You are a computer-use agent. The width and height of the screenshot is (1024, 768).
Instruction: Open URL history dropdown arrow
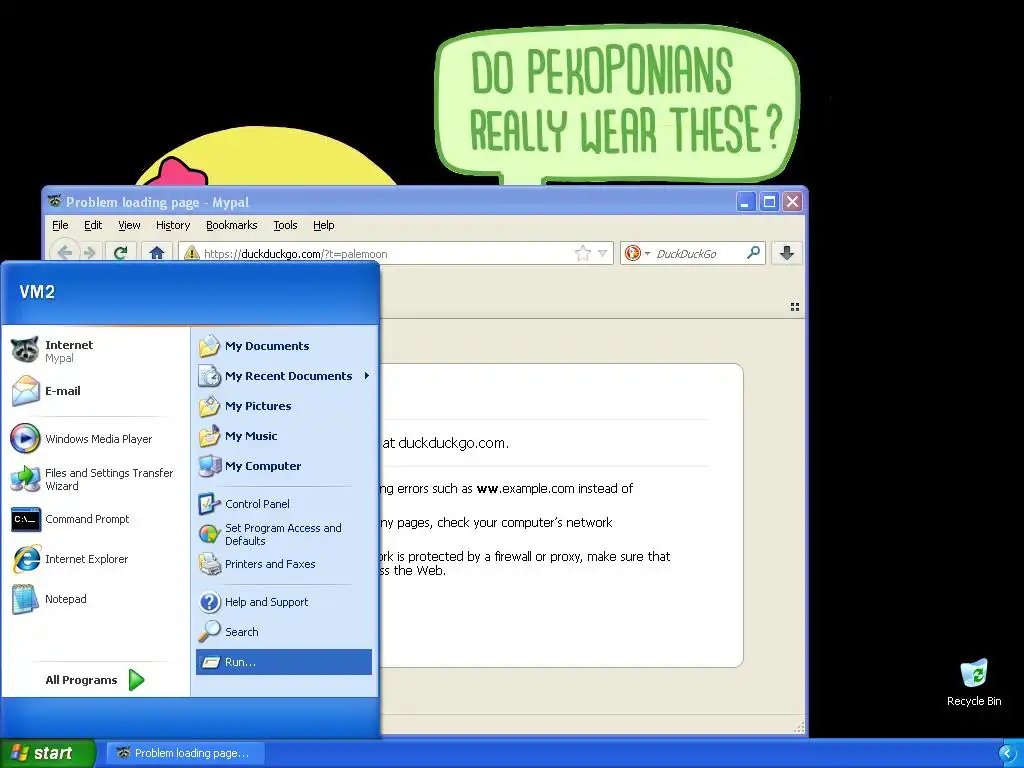click(603, 253)
